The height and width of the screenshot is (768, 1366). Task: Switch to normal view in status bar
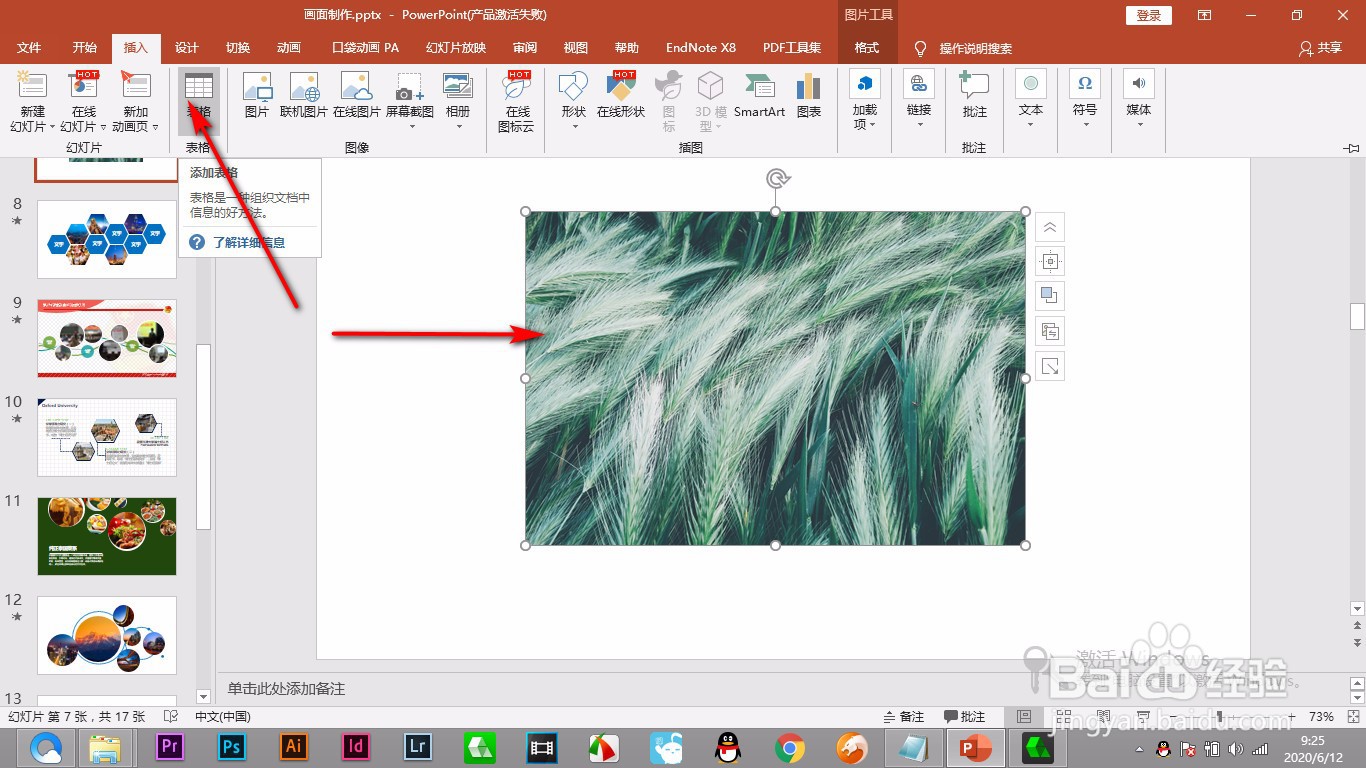coord(1023,717)
